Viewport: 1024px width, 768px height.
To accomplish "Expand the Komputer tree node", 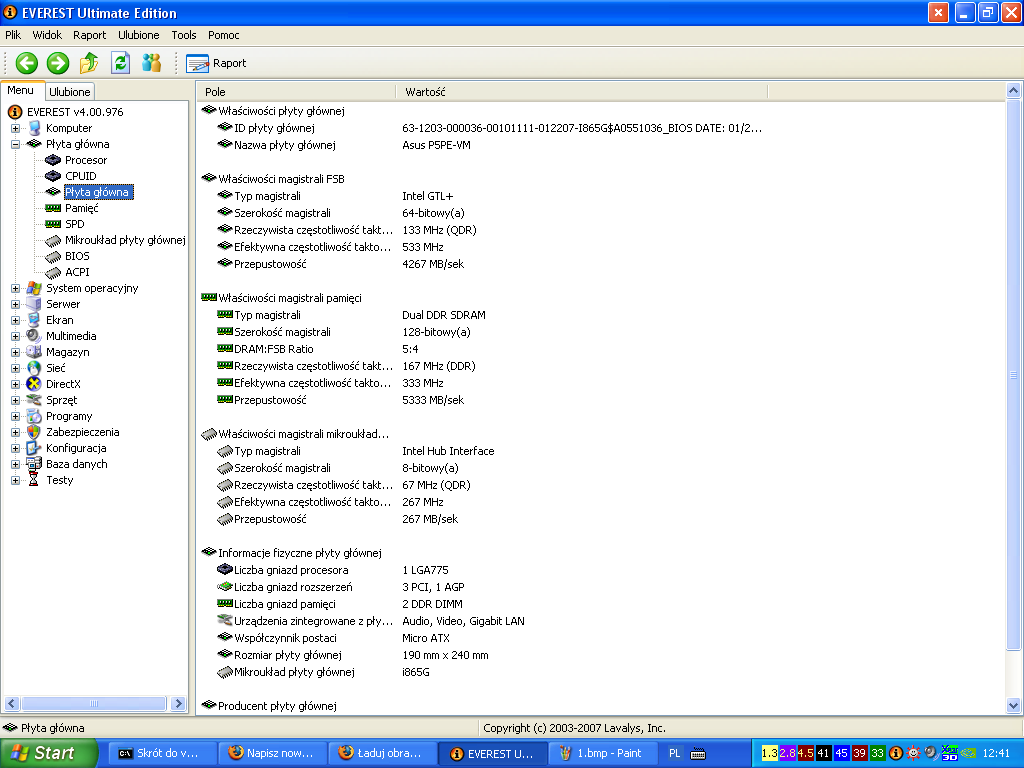I will pos(15,129).
